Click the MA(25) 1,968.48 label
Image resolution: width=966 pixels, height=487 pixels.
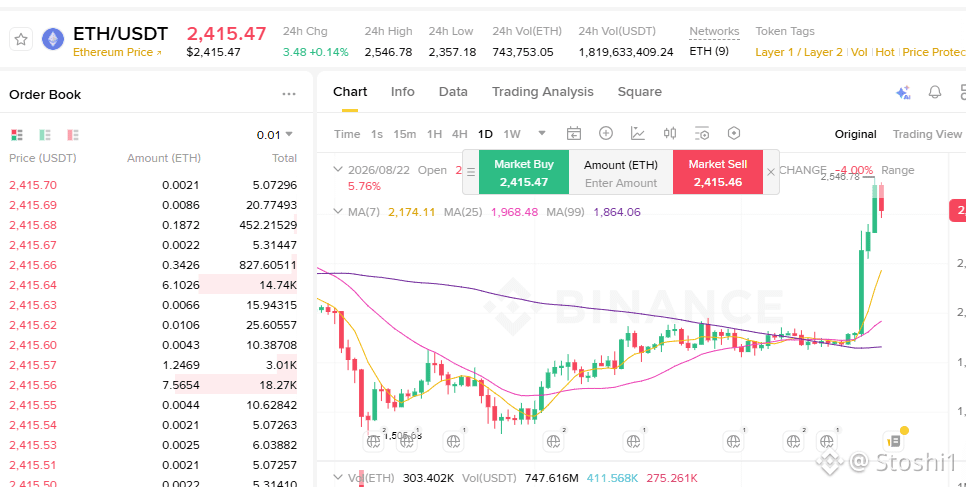click(x=491, y=212)
